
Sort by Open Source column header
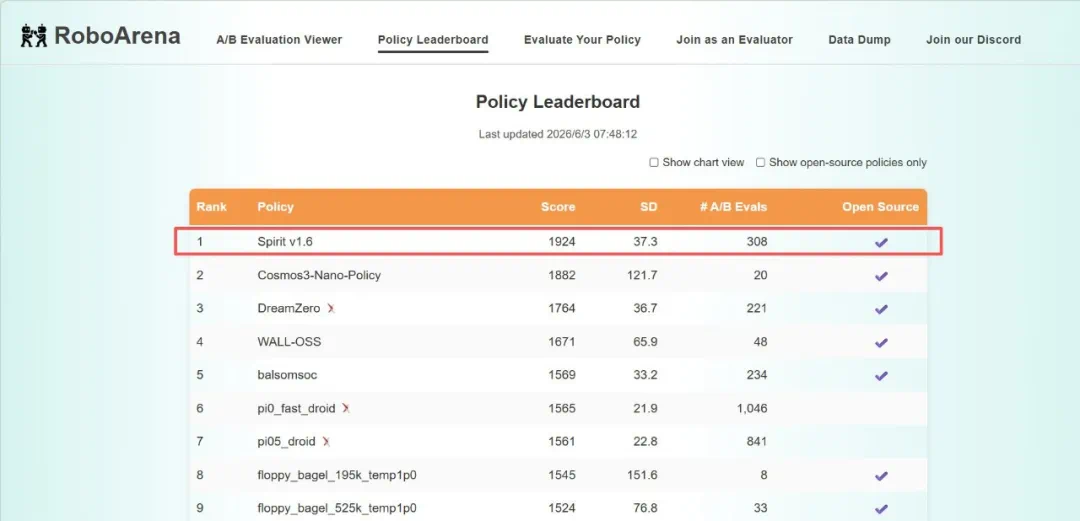click(x=880, y=207)
